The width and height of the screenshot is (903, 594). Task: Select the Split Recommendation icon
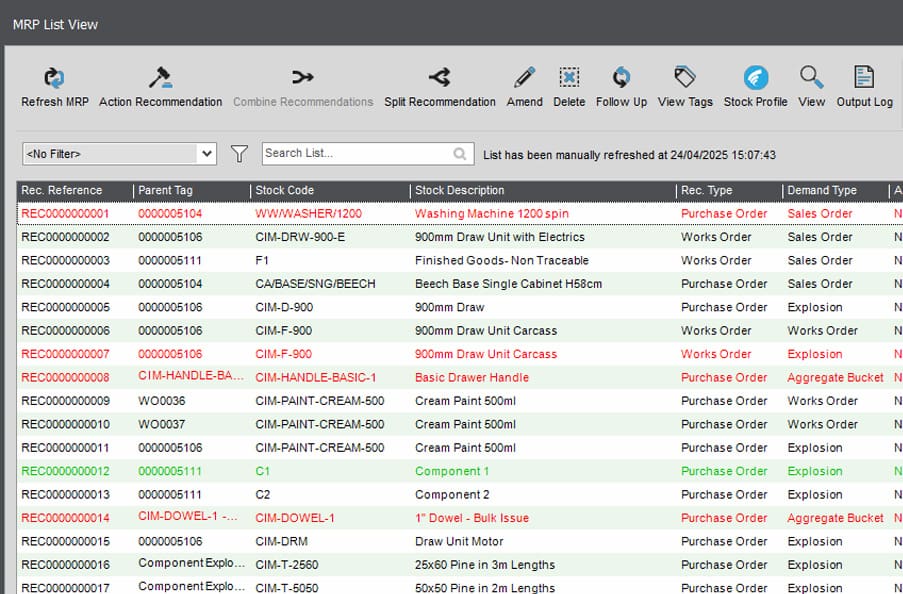(x=439, y=77)
